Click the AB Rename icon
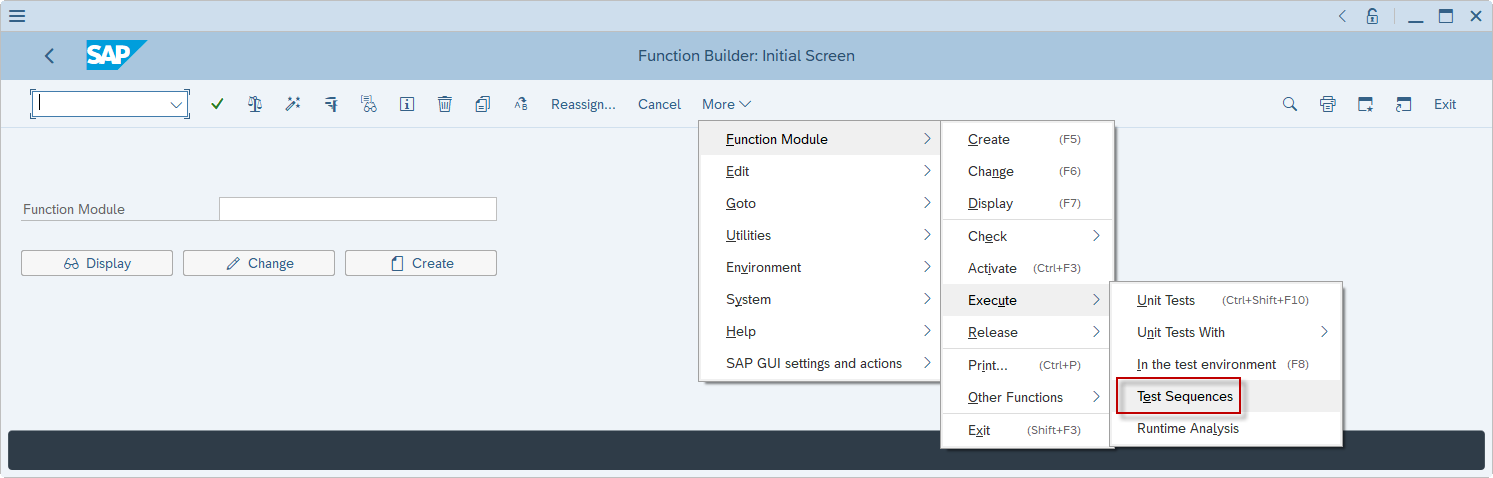 (521, 104)
